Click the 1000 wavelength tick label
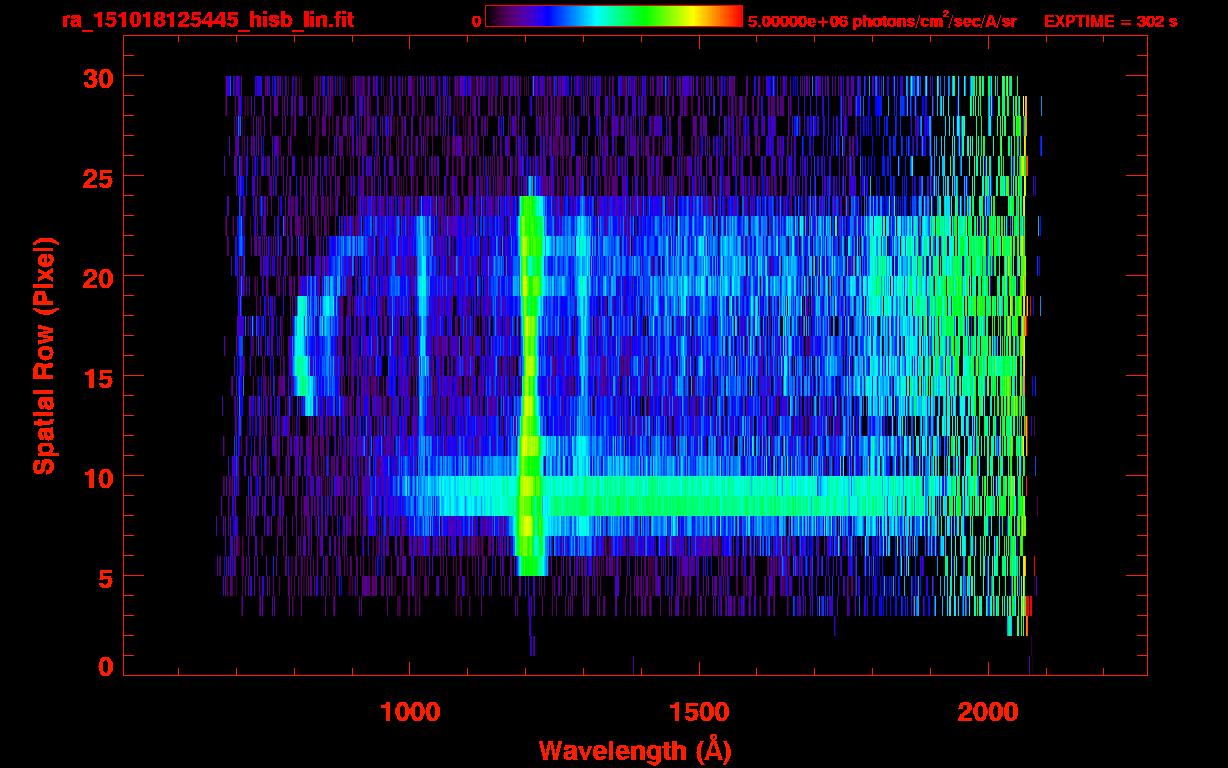The image size is (1228, 768). pyautogui.click(x=410, y=711)
